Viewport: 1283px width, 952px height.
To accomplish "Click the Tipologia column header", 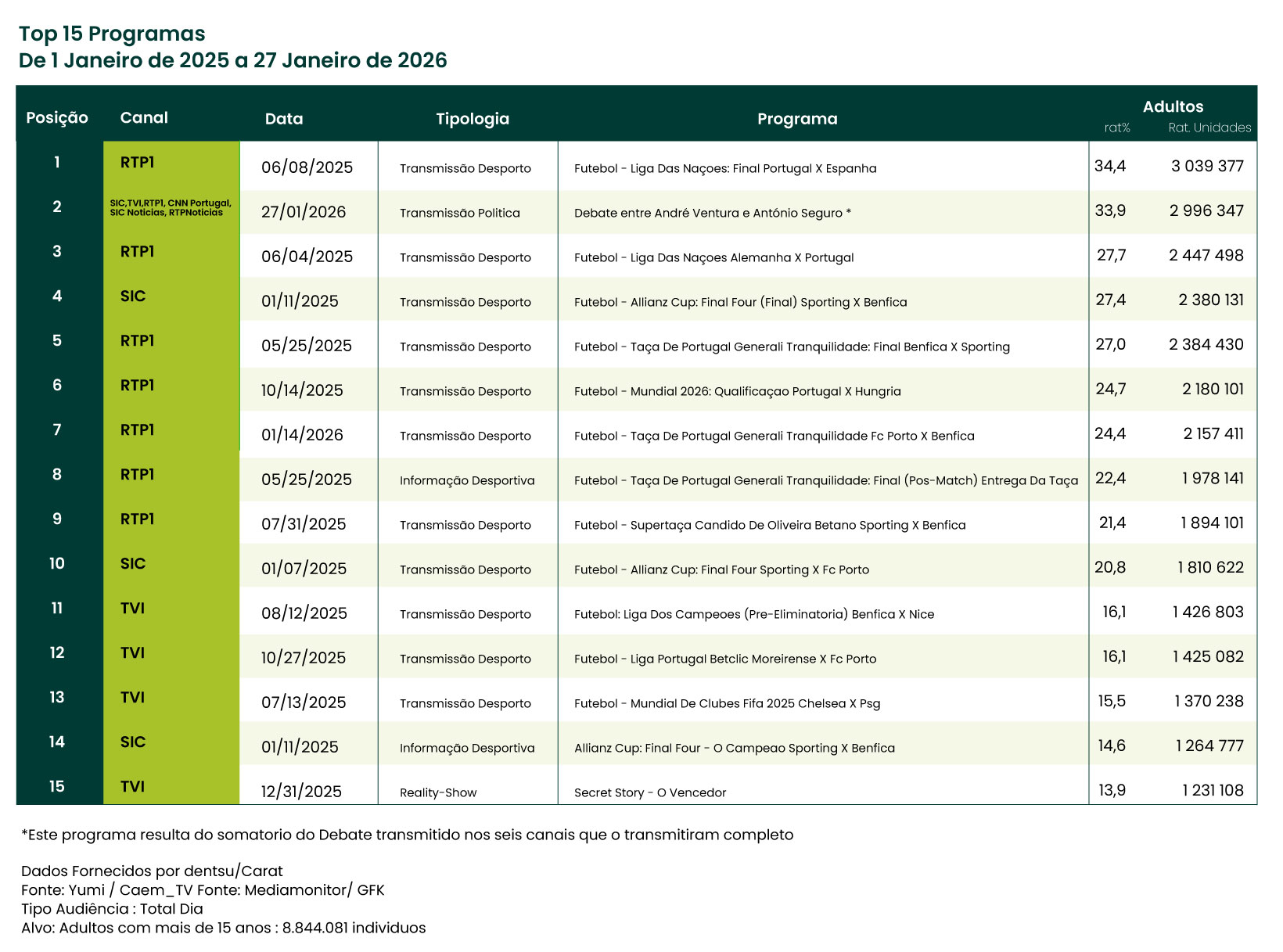I will [x=473, y=119].
